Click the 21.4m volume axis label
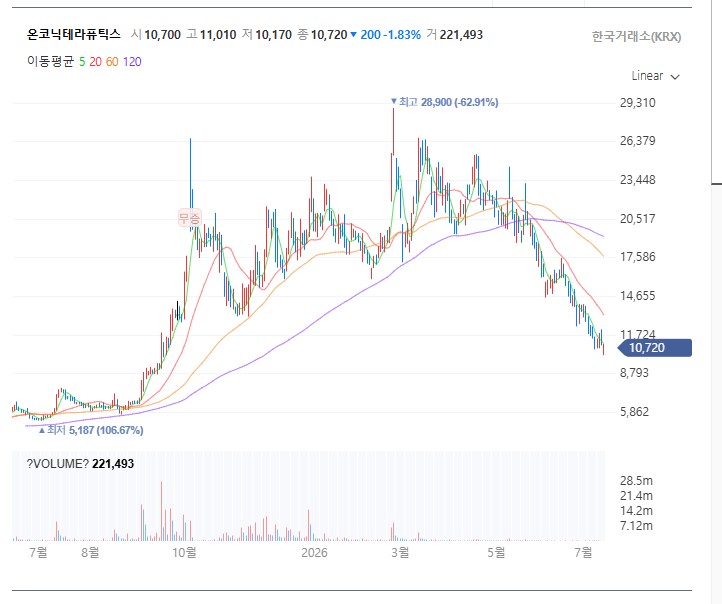Image resolution: width=722 pixels, height=604 pixels. 636,496
